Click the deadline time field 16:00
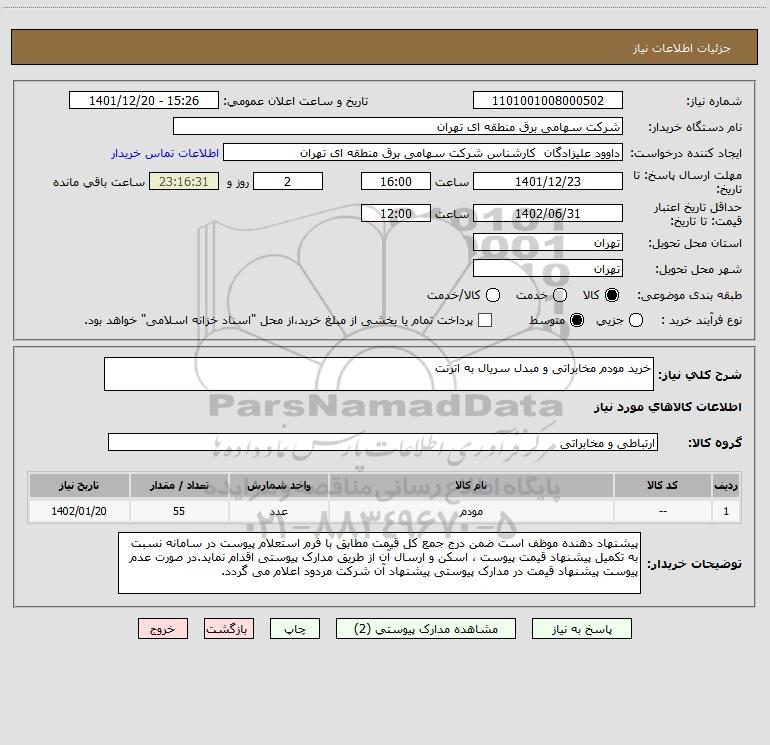770x745 pixels. tap(396, 181)
